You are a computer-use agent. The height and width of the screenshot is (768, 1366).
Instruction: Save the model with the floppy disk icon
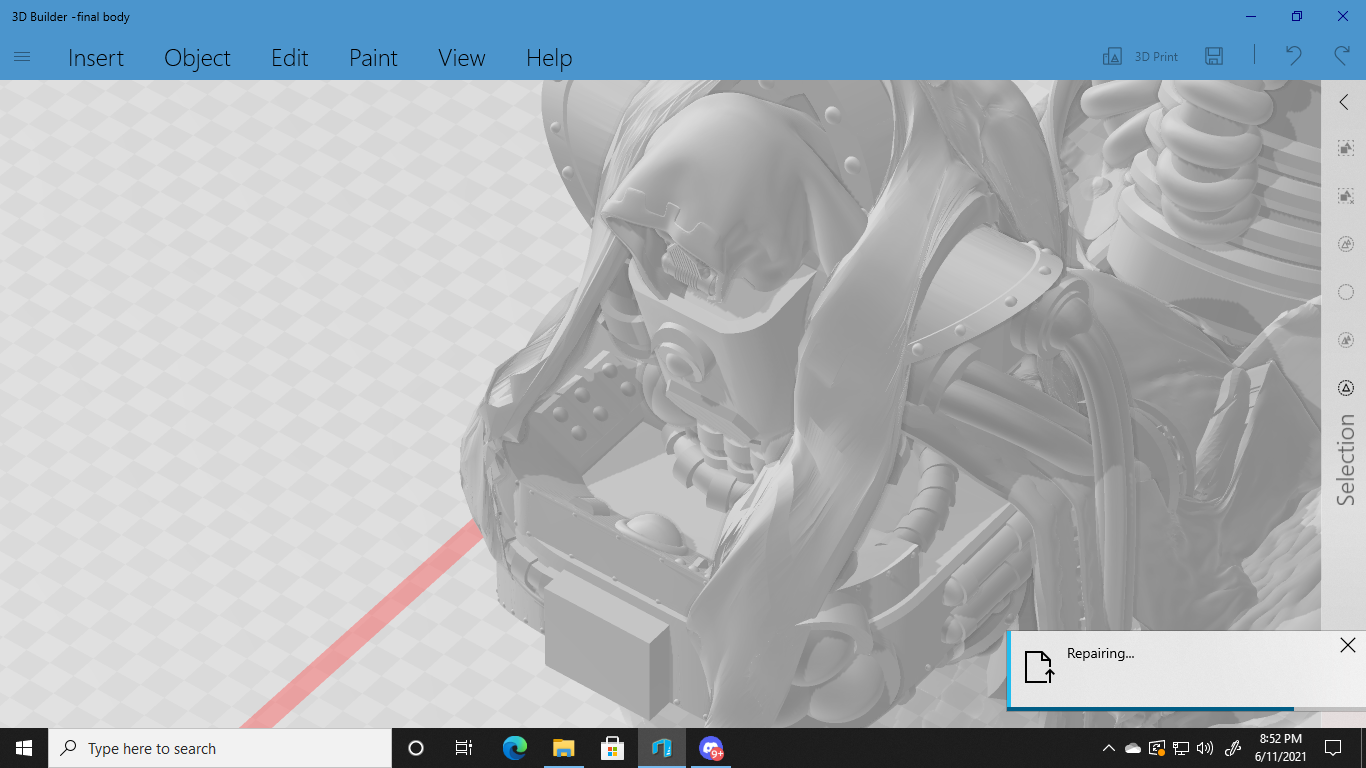click(1214, 57)
